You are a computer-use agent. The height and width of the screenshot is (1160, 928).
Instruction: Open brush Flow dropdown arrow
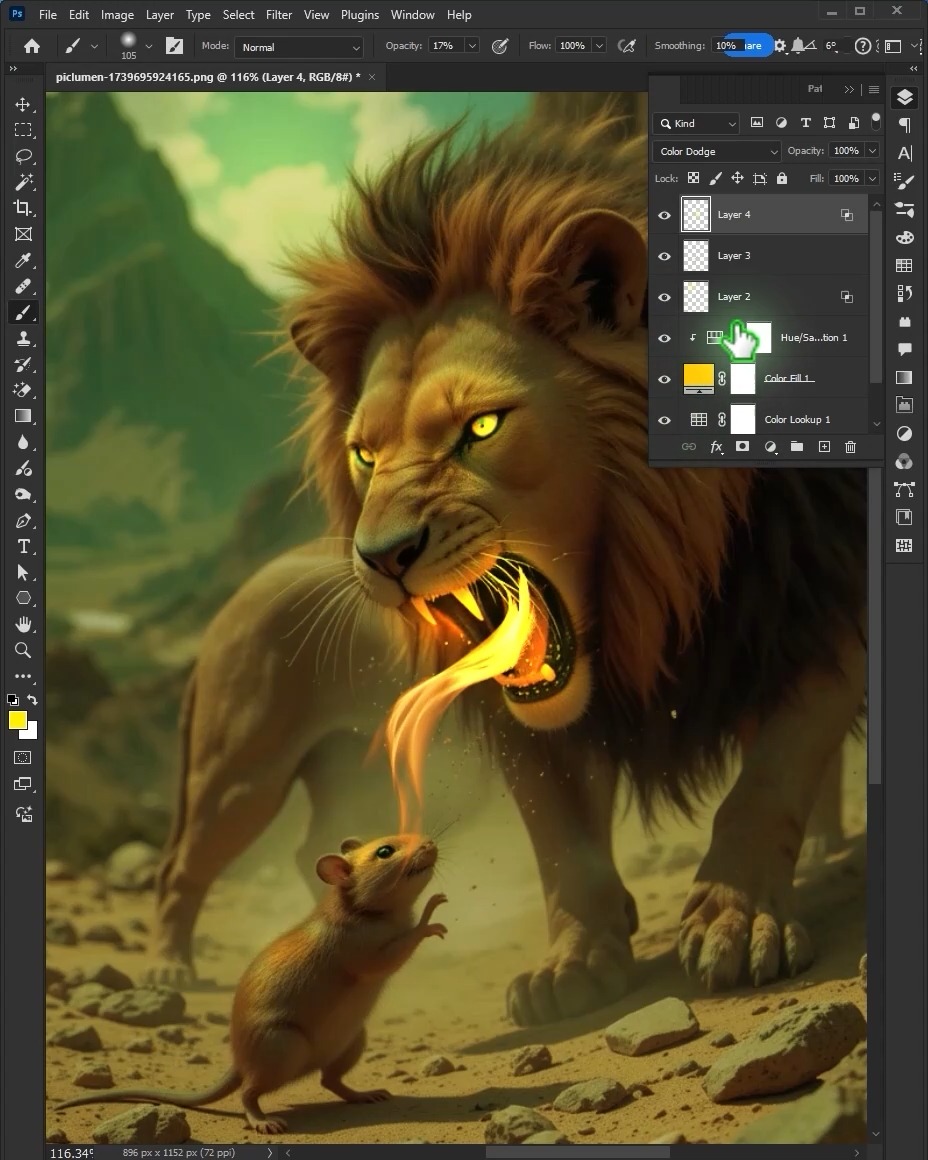[599, 46]
